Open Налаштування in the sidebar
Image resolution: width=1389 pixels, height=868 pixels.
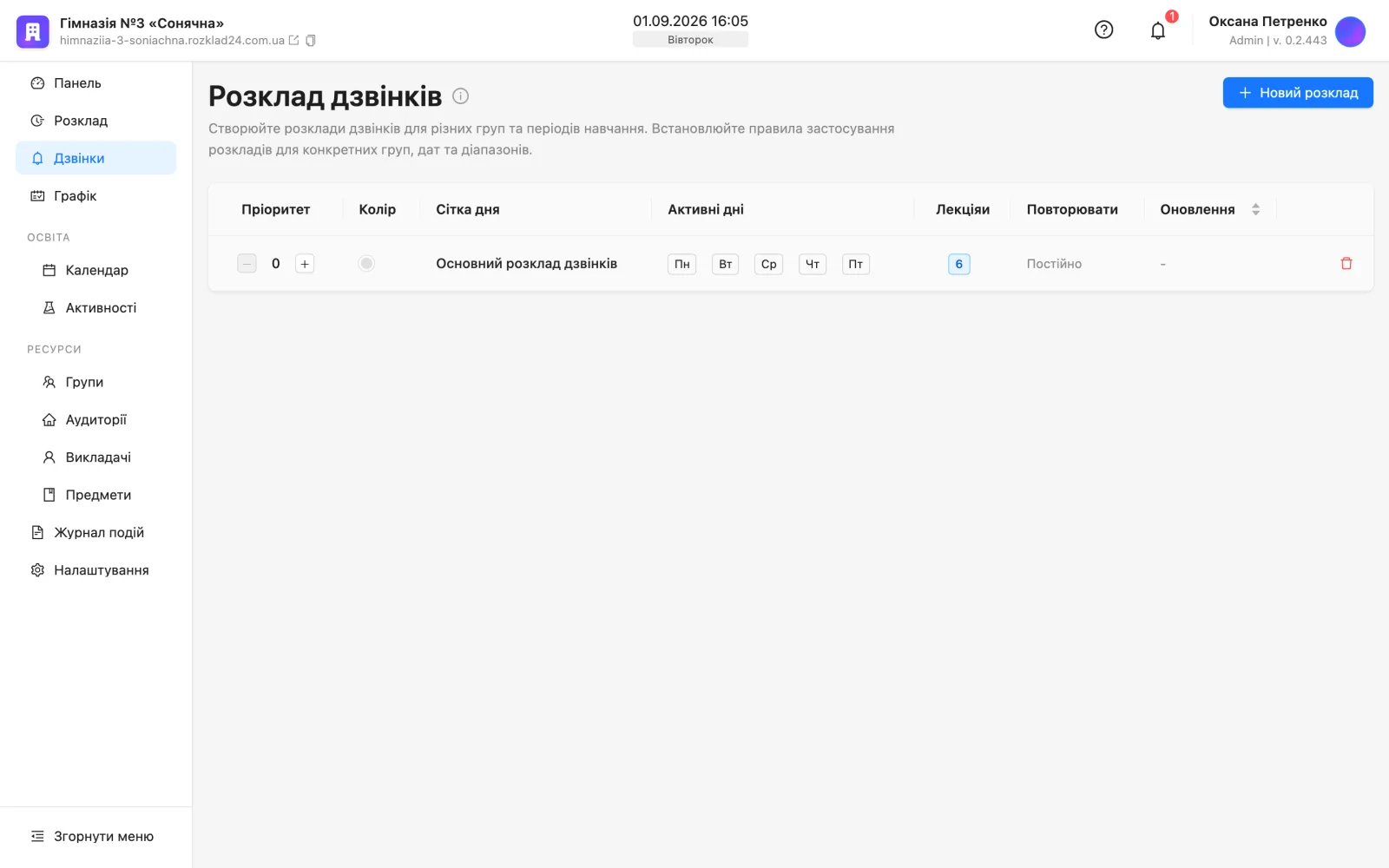point(95,570)
